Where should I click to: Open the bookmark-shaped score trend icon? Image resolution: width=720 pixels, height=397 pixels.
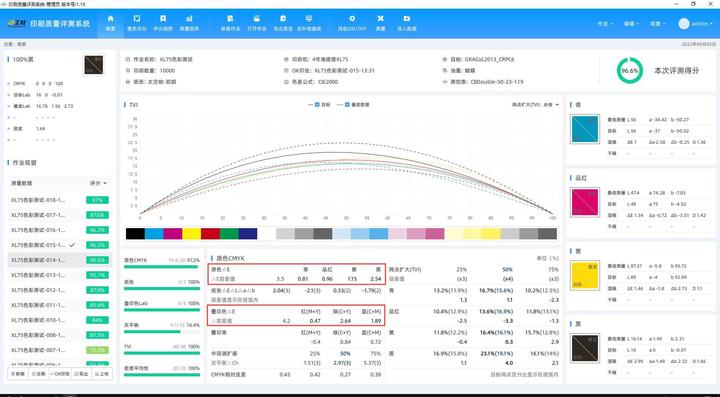[x=163, y=19]
